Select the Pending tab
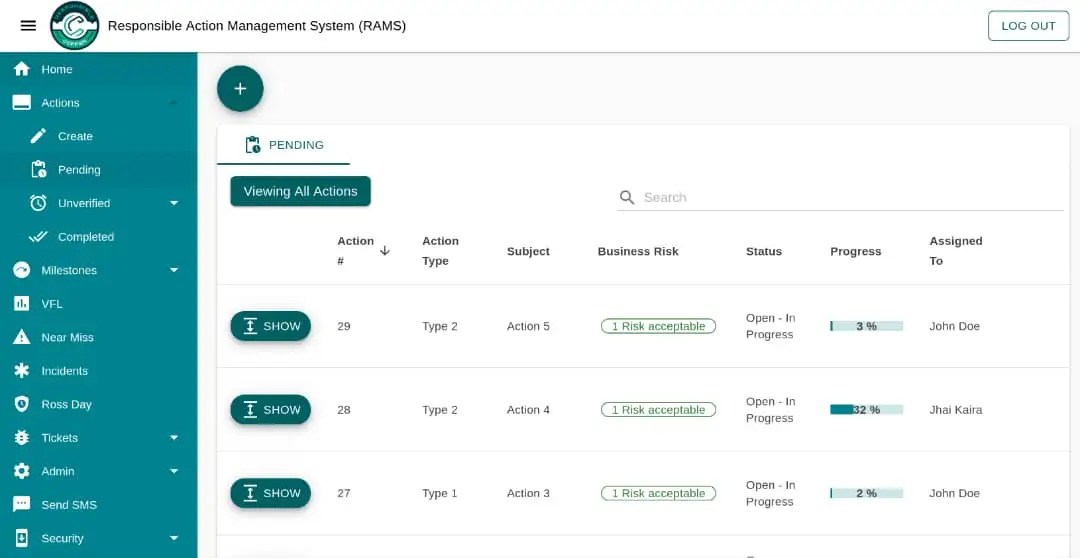This screenshot has width=1080, height=558. tap(284, 145)
